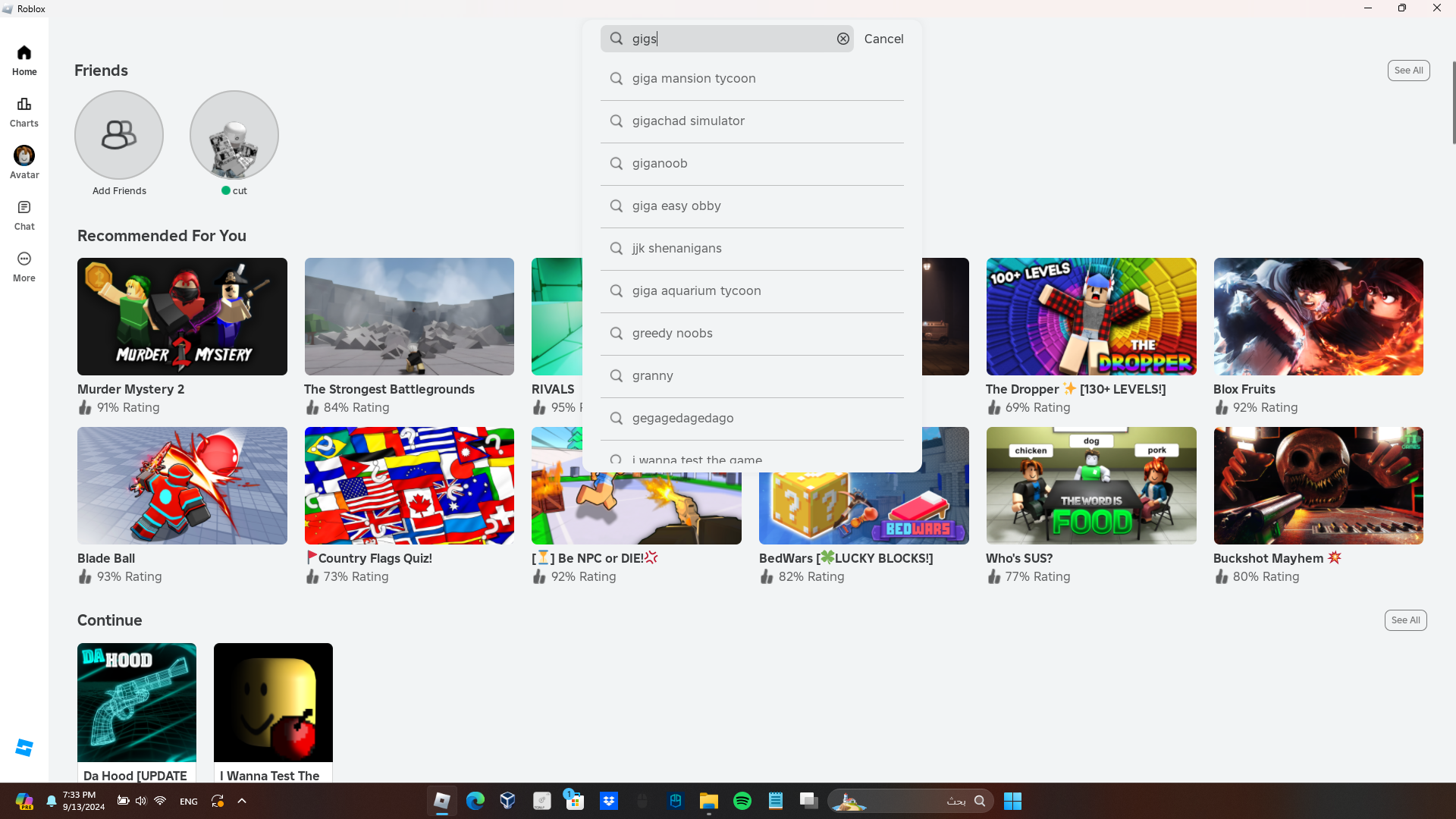Open Country Flags Quiz thumbnail
This screenshot has height=819, width=1456.
pos(409,485)
